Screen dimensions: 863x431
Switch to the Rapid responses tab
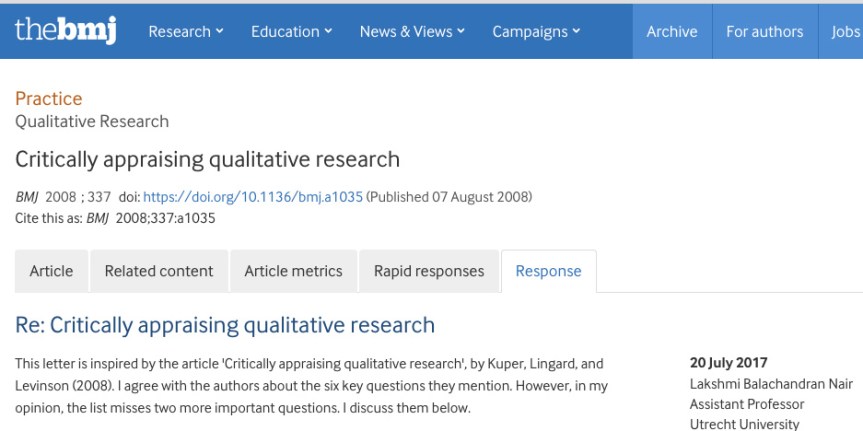429,271
